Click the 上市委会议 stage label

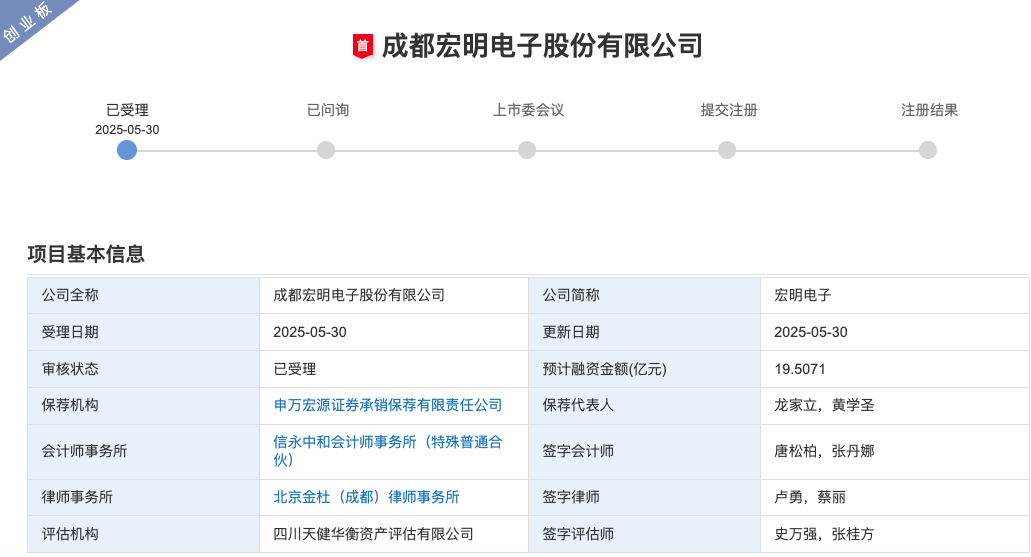coord(528,110)
